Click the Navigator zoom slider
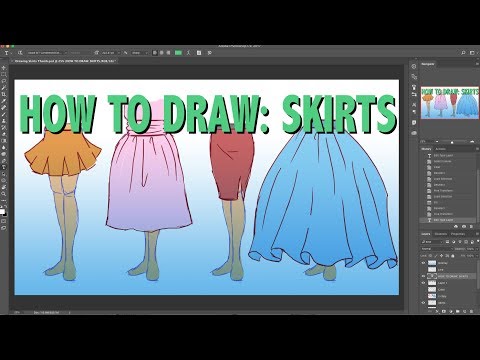The width and height of the screenshot is (480, 360). pyautogui.click(x=452, y=142)
